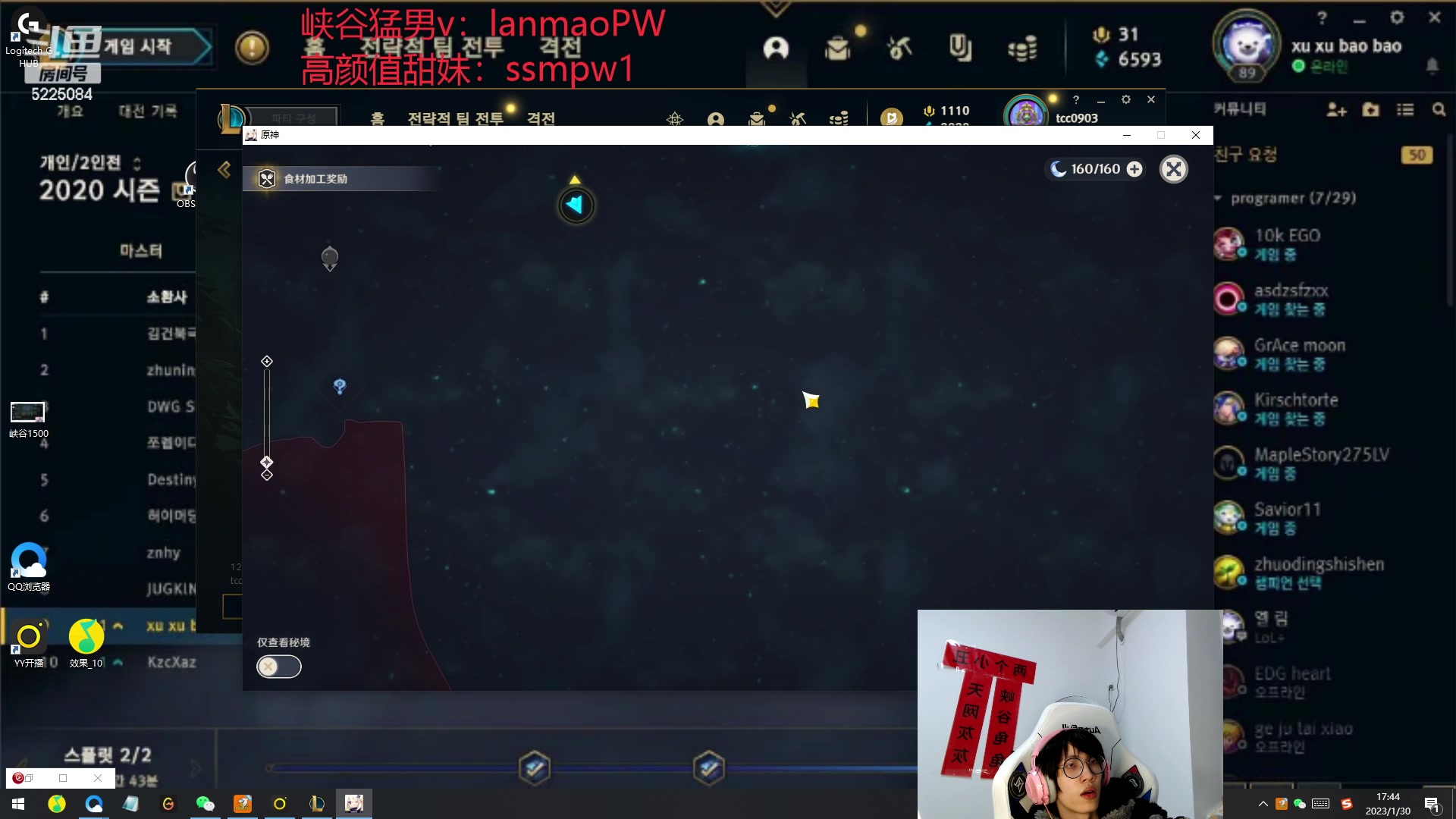The width and height of the screenshot is (1456, 819).
Task: Click the map zoom slider handle
Action: coord(267,462)
